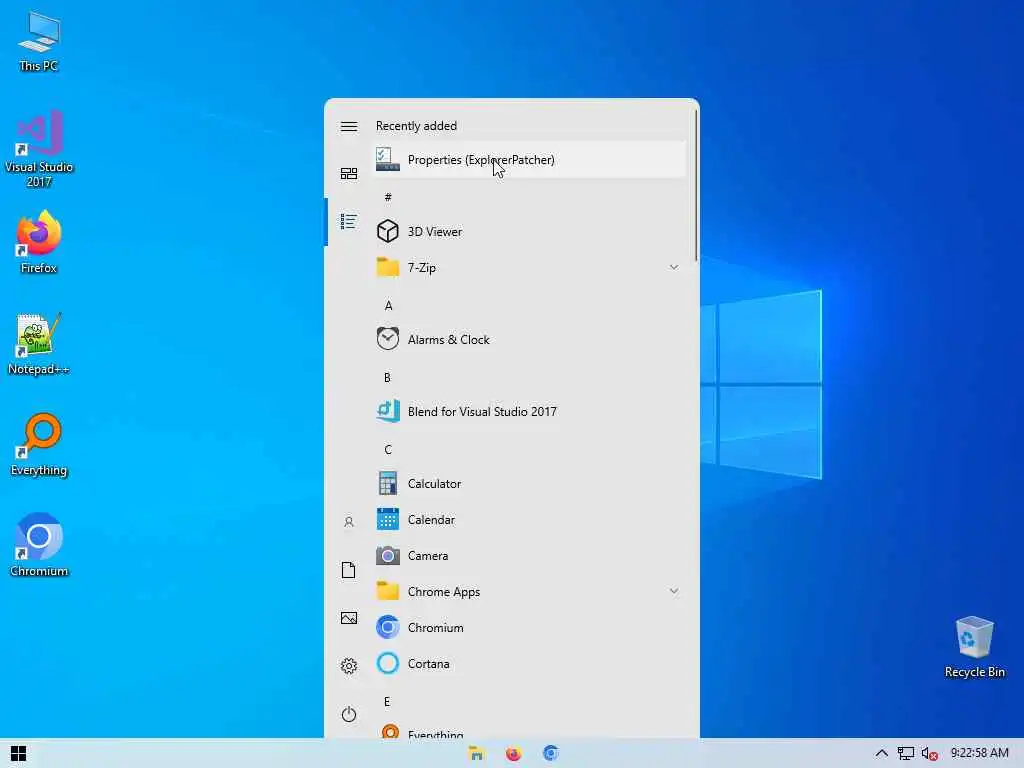
Task: Select the Firefox desktop shortcut
Action: (39, 242)
